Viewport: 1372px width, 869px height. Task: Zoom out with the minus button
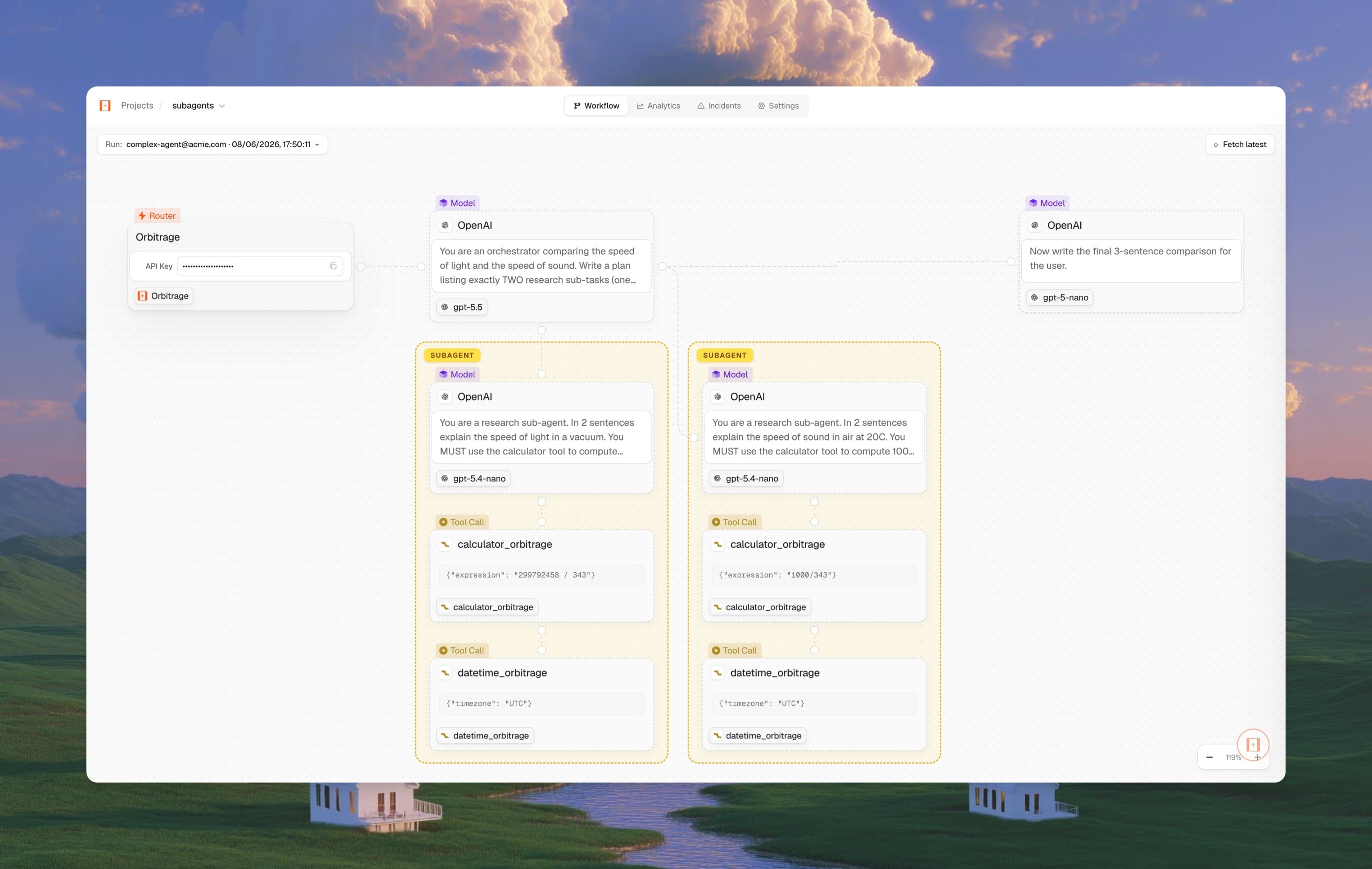1210,757
